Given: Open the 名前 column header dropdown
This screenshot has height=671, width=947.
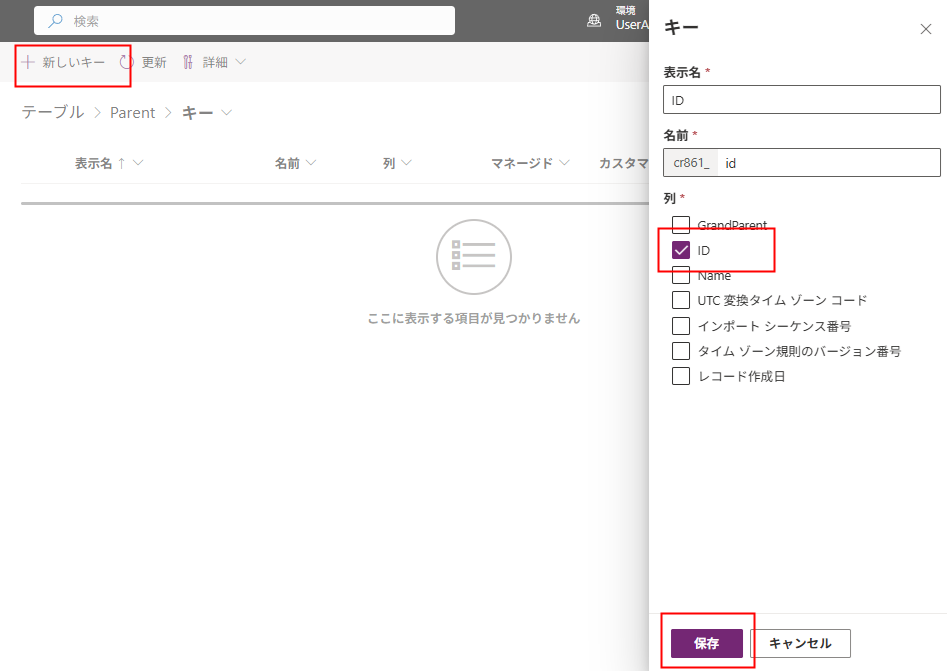Looking at the screenshot, I should (311, 163).
